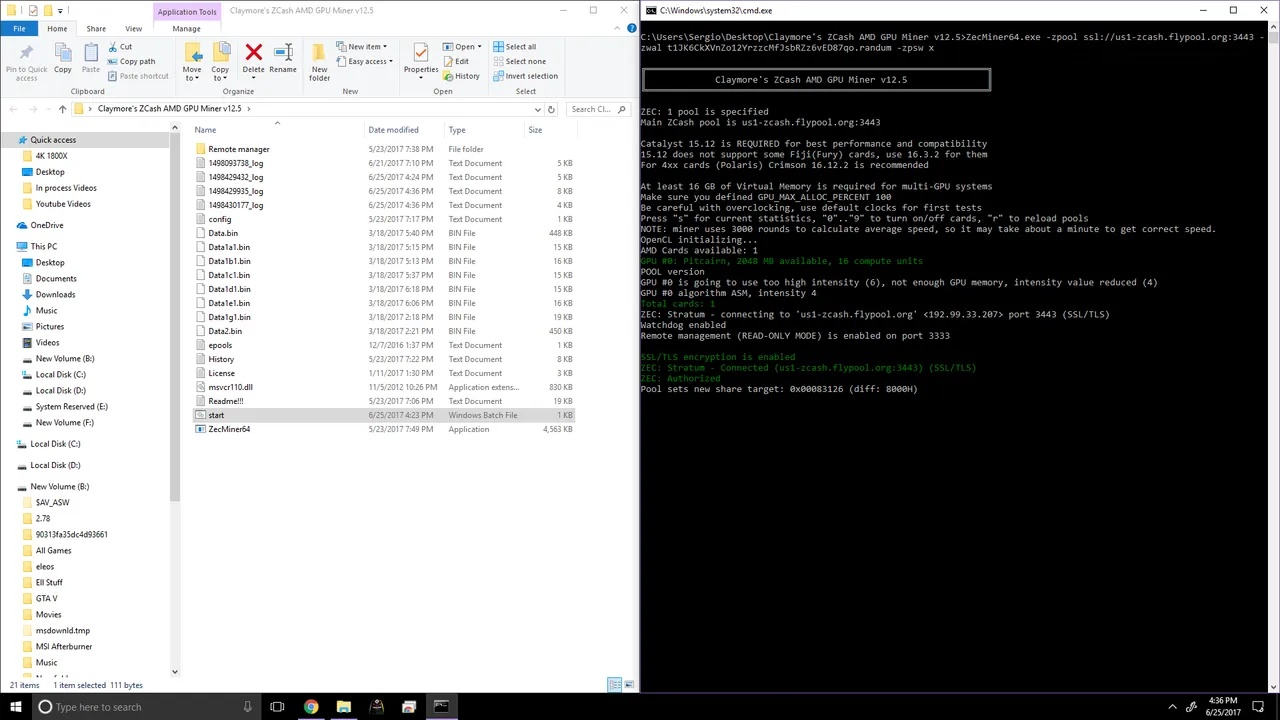Expand the Open button dropdown arrow
The image size is (1280, 720).
click(479, 47)
